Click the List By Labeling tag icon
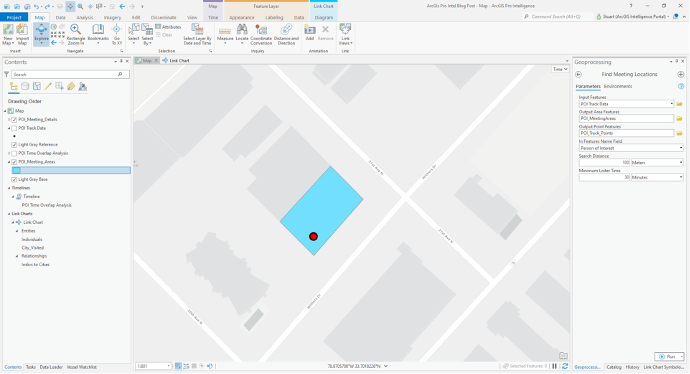 point(71,87)
